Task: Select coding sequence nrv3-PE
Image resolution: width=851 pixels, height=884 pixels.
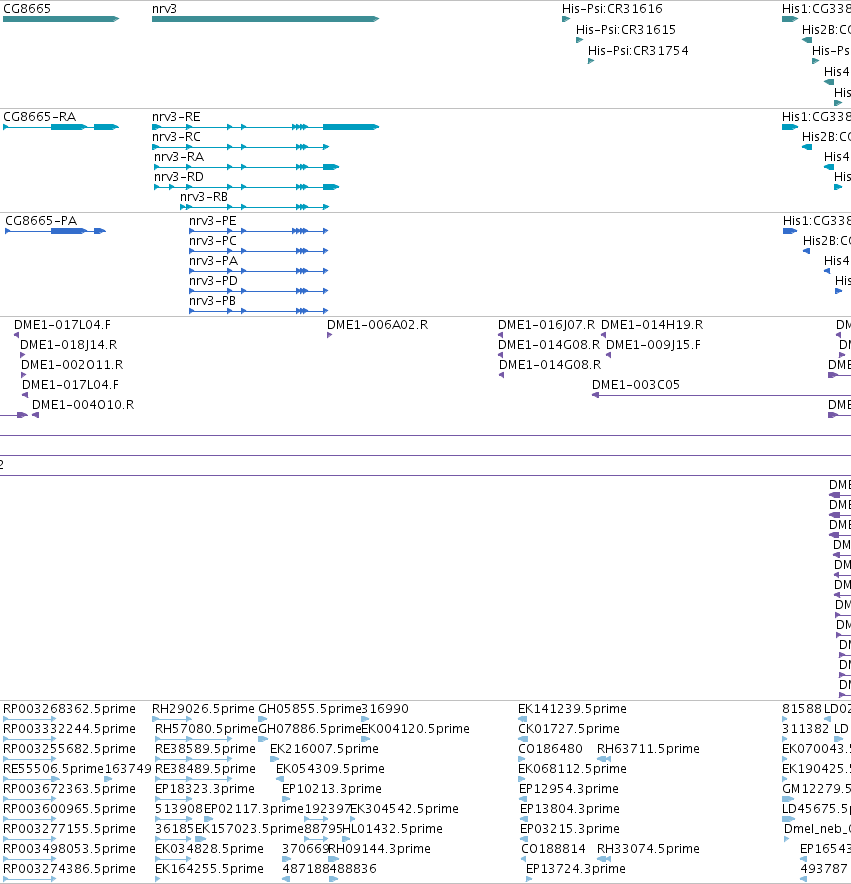Action: point(258,231)
